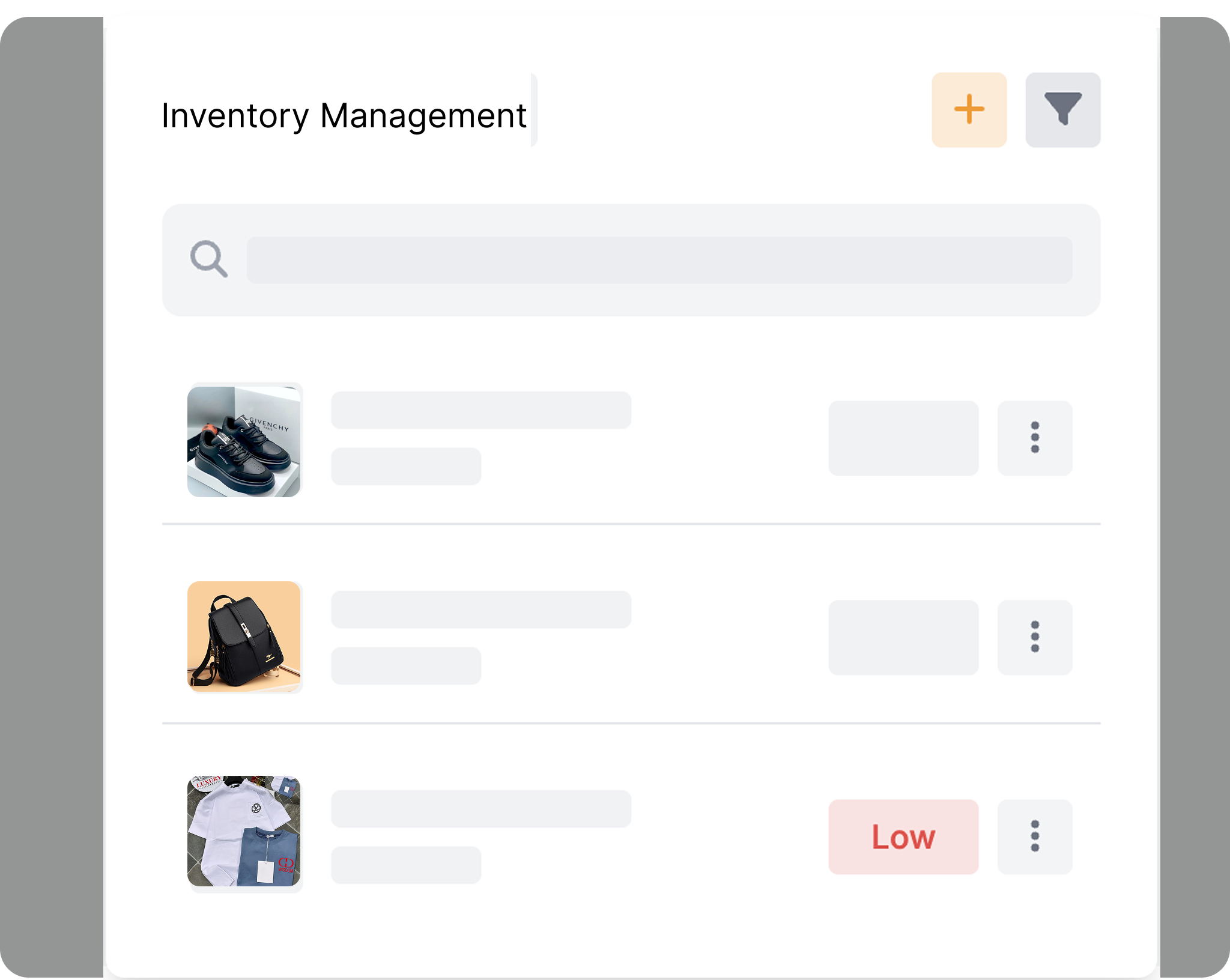This screenshot has width=1230, height=980.
Task: Open three-dot menu for backpack row
Action: 1034,637
